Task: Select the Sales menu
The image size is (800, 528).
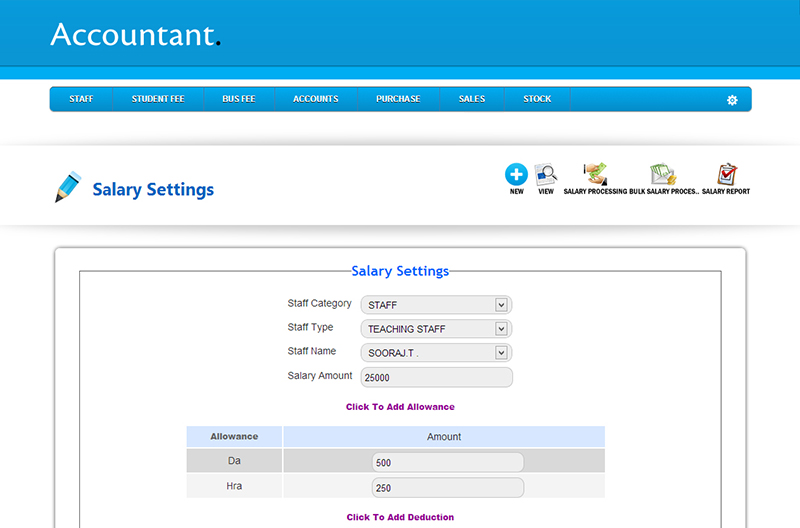Action: [x=472, y=99]
